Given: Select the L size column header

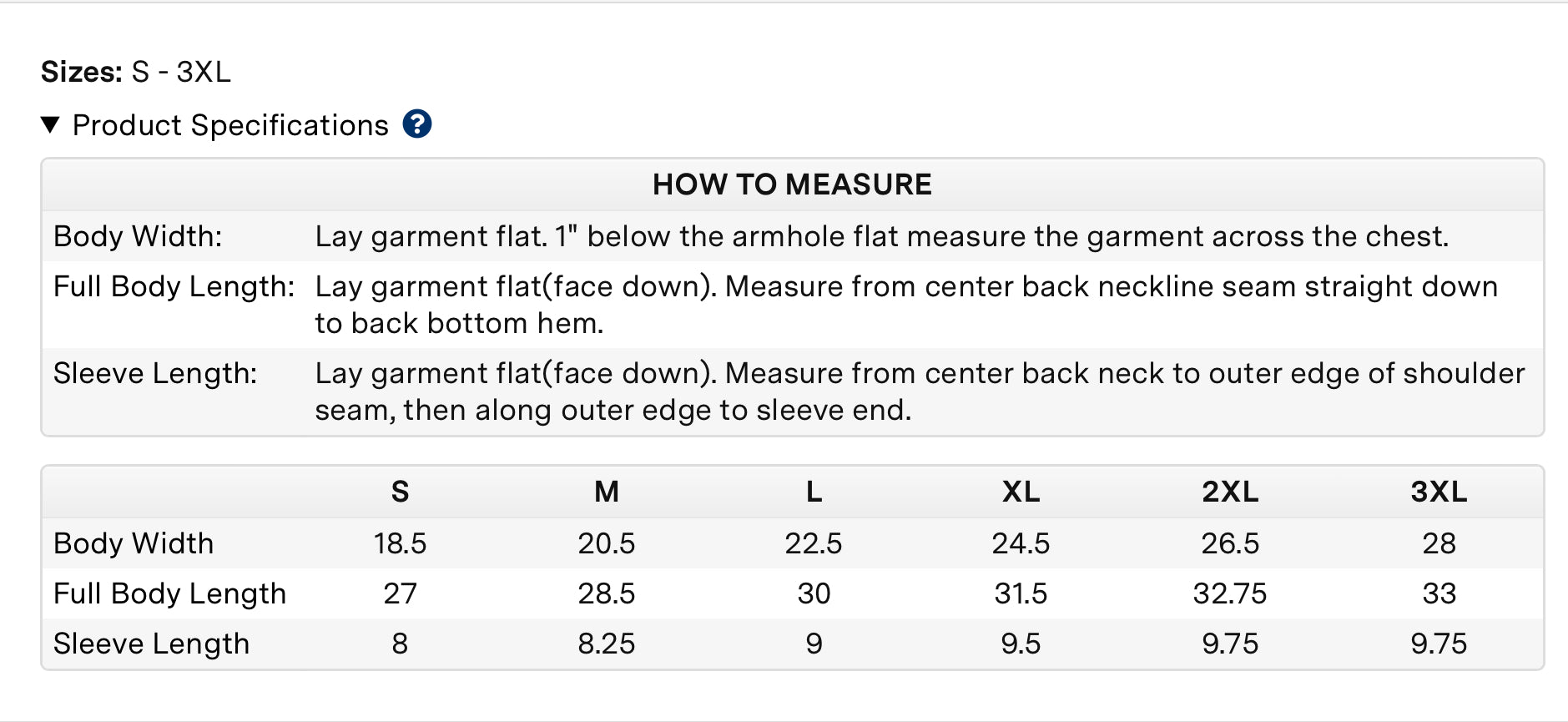Looking at the screenshot, I should 814,492.
